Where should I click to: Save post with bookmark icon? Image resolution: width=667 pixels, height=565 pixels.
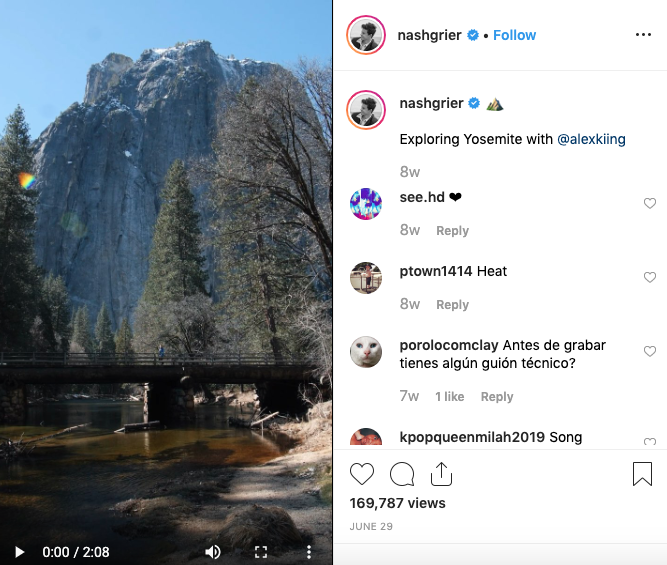[x=642, y=474]
